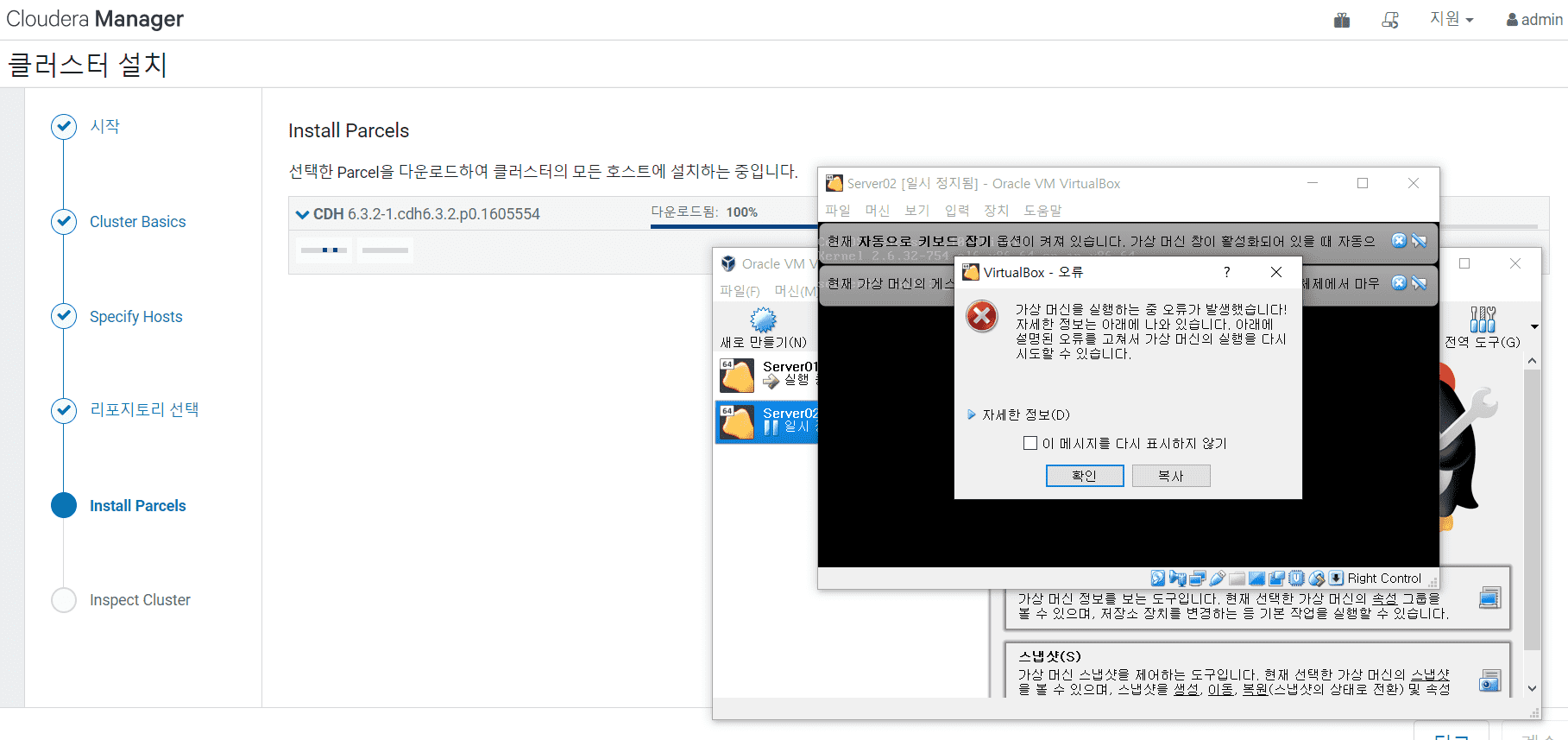Click OK (확인) button in error dialog
The height and width of the screenshot is (740, 1568).
click(1085, 476)
